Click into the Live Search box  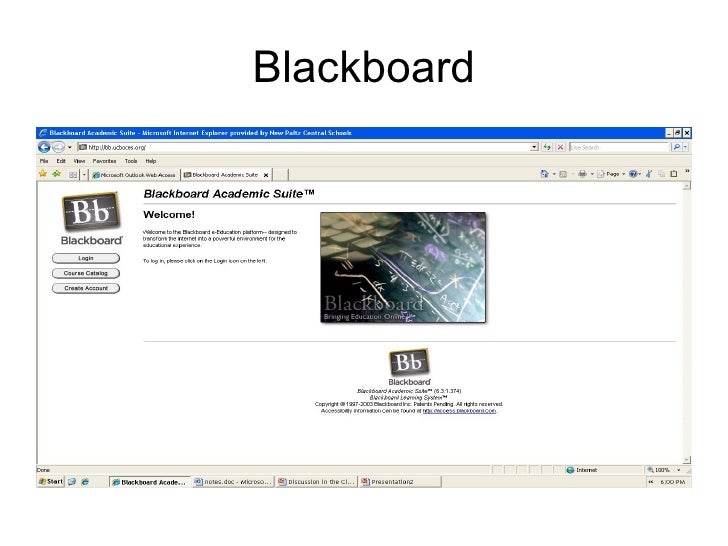click(x=619, y=147)
